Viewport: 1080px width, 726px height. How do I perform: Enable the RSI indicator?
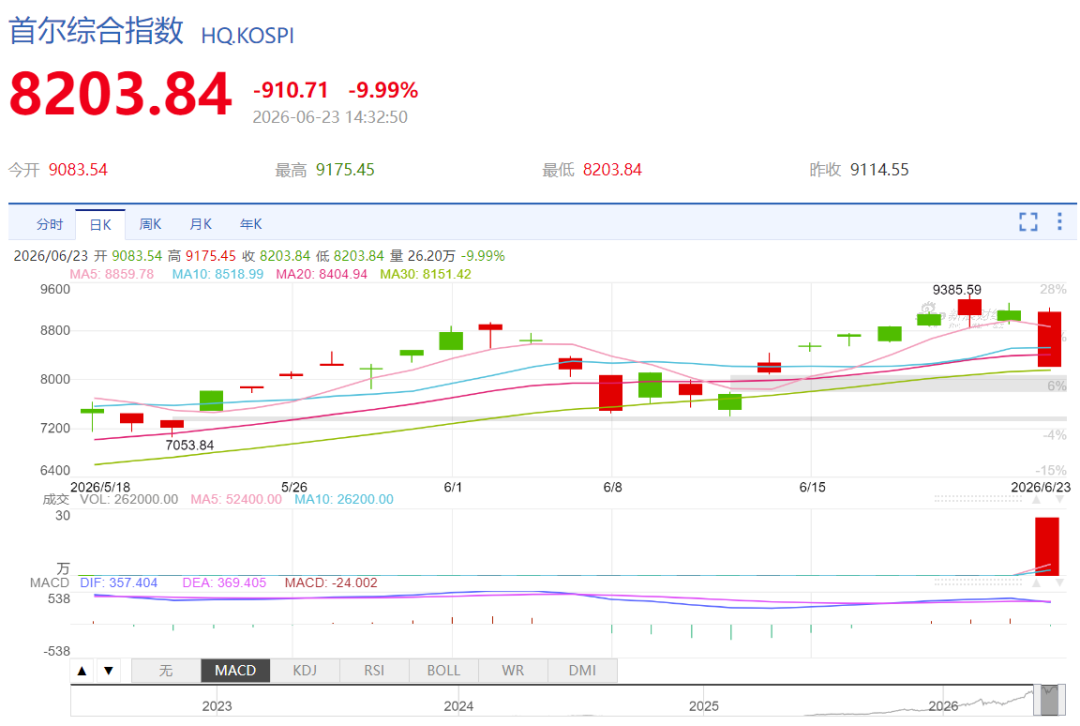tap(375, 671)
